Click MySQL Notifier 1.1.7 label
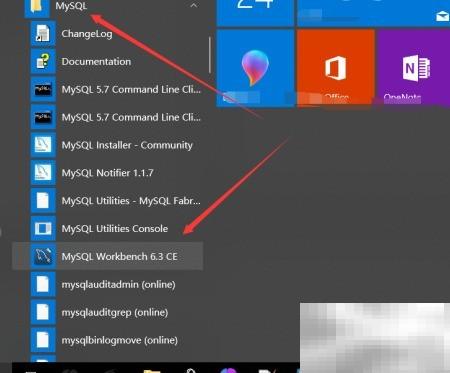The image size is (450, 373). pyautogui.click(x=107, y=173)
